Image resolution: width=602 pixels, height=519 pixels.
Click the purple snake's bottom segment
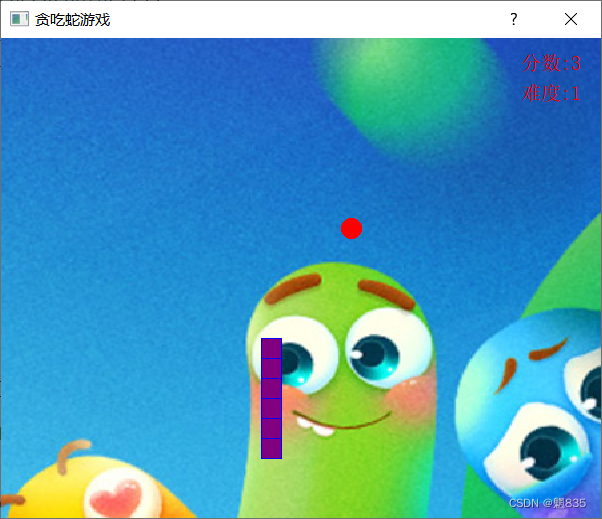[271, 448]
